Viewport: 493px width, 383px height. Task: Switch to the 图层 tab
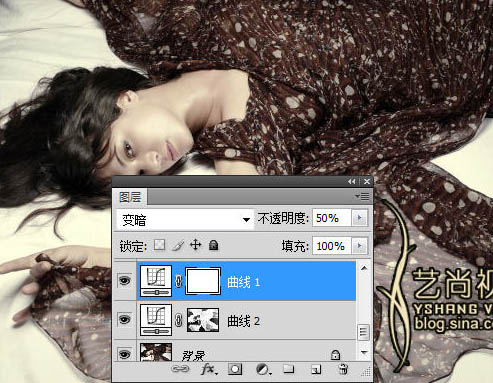point(130,197)
